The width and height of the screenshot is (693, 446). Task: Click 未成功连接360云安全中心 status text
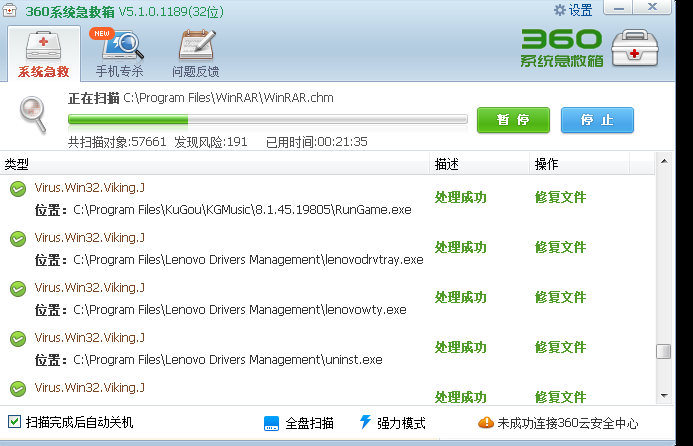click(568, 423)
